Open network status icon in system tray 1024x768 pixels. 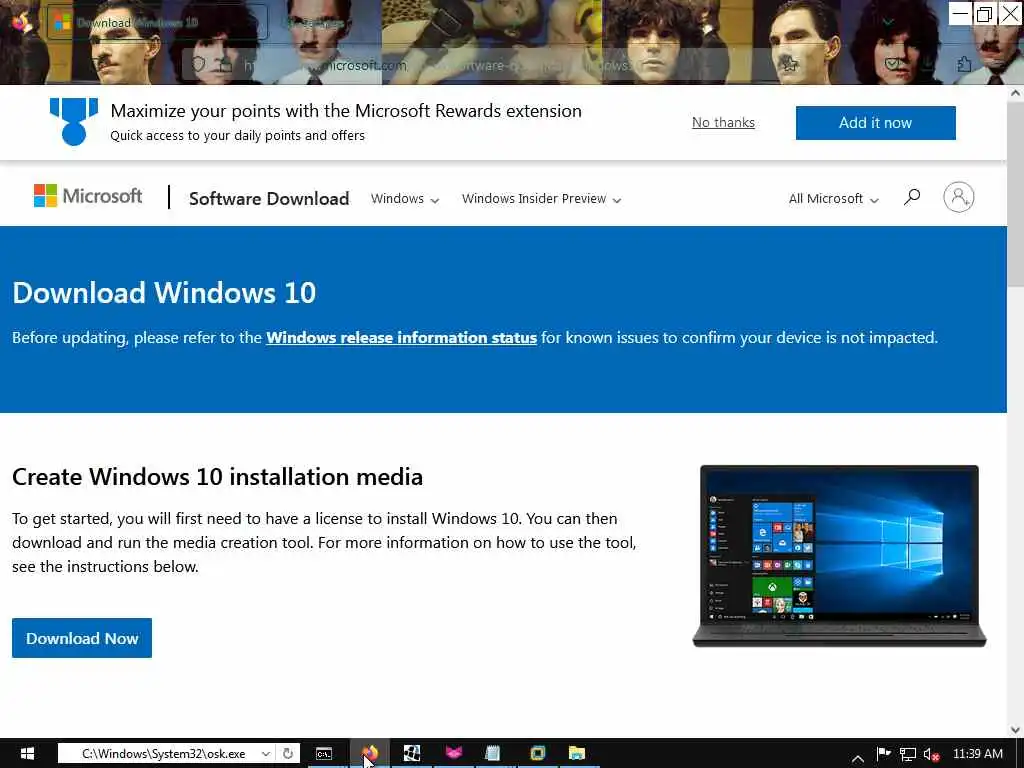coord(908,754)
